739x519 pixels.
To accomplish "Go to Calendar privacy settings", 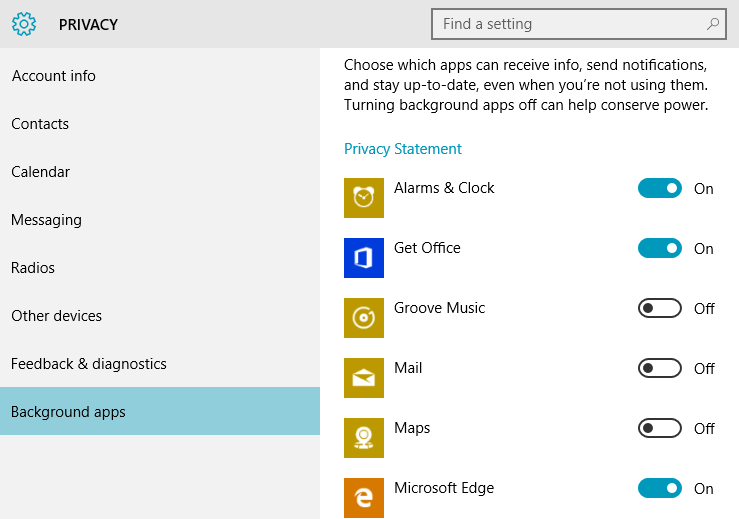I will pos(160,172).
